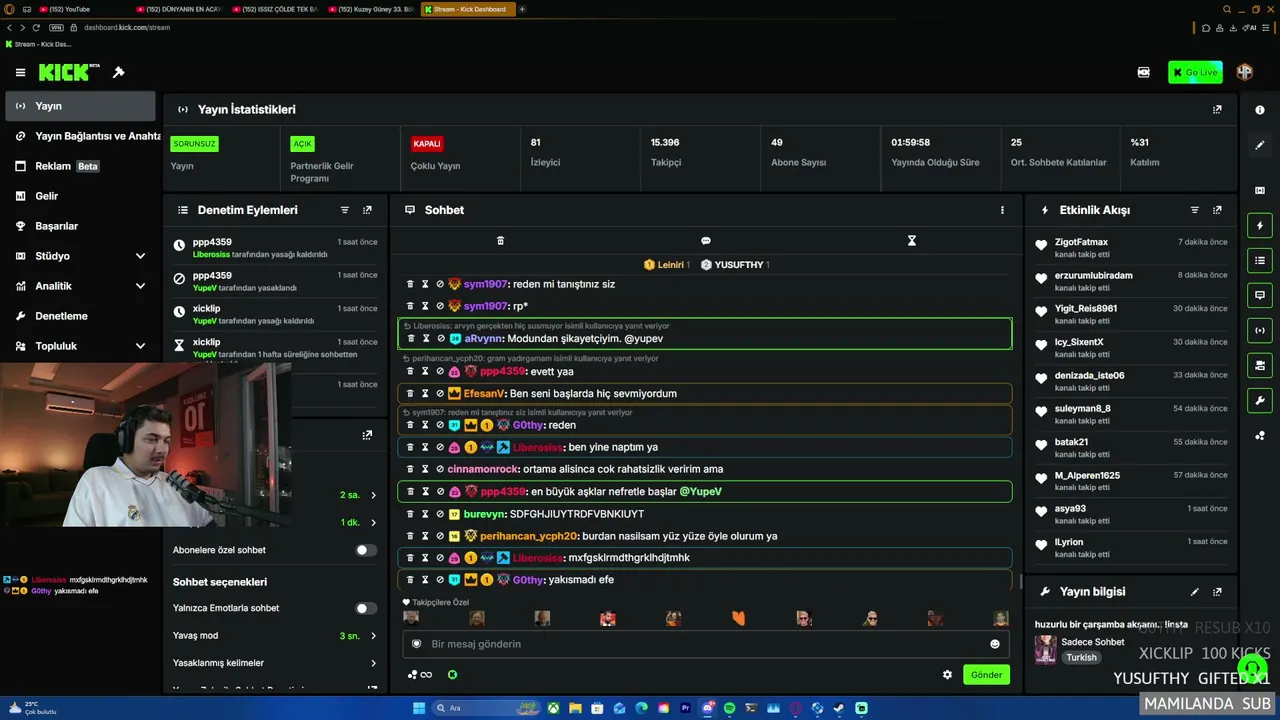Switch to the YouTube browser tab
Image resolution: width=1280 pixels, height=720 pixels.
(x=69, y=9)
